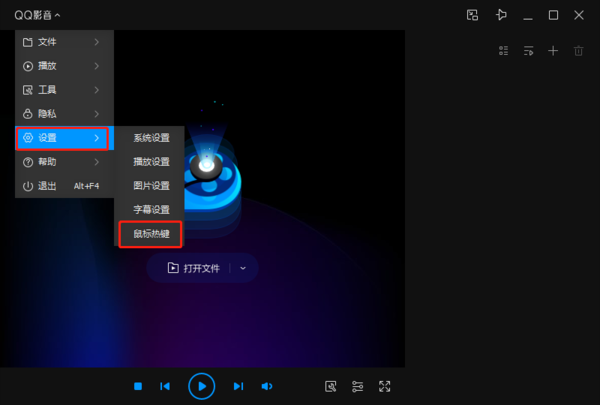Viewport: 600px width, 405px height.
Task: Click the toolbox icon next to 工具
Action: point(28,90)
